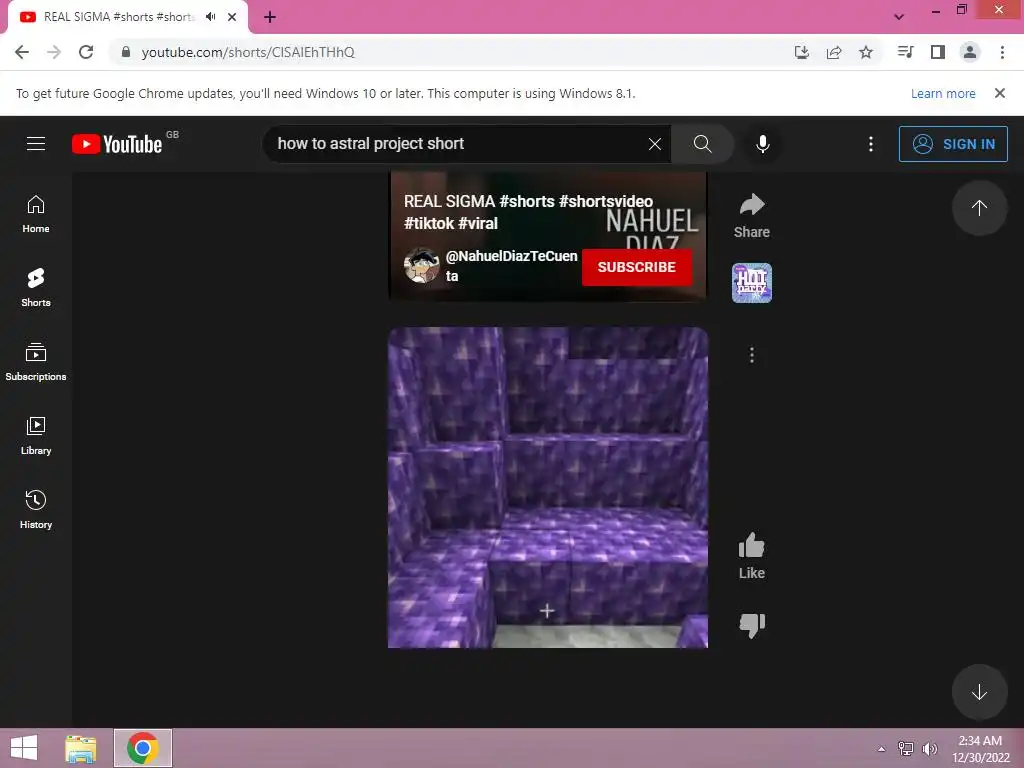Mute the tab audio speaker icon
The width and height of the screenshot is (1024, 768).
click(210, 17)
